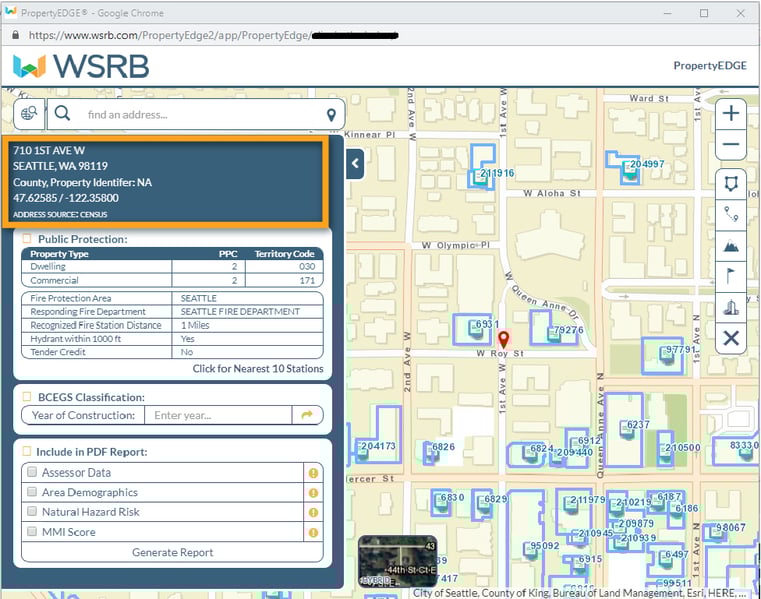761x599 pixels.
Task: Click map marker labeled 6237
Action: click(627, 430)
